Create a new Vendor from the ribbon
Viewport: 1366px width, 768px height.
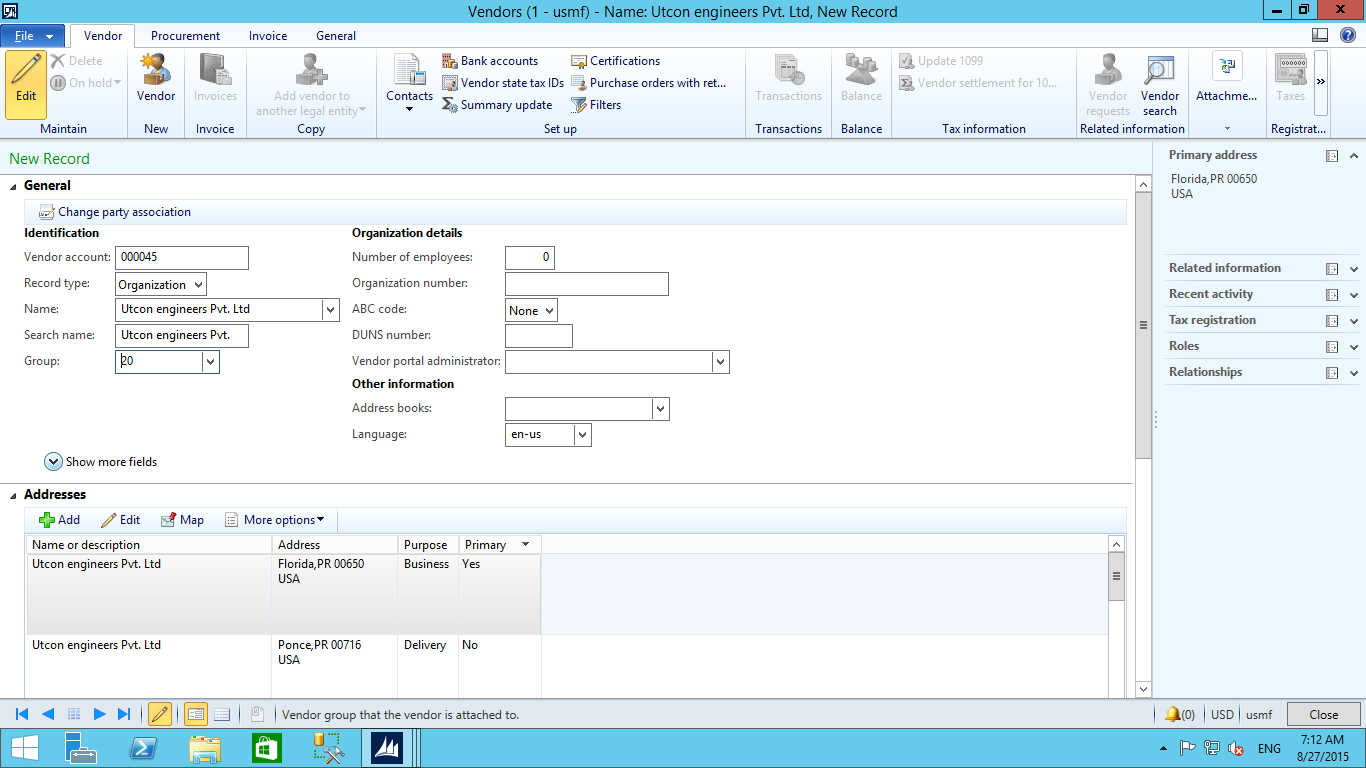click(x=156, y=78)
